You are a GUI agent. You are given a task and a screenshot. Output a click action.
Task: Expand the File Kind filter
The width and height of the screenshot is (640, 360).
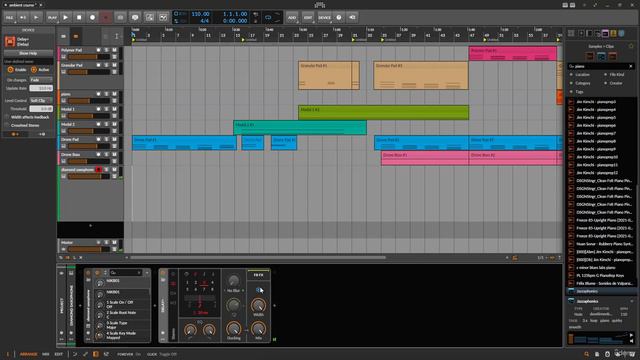pos(616,75)
